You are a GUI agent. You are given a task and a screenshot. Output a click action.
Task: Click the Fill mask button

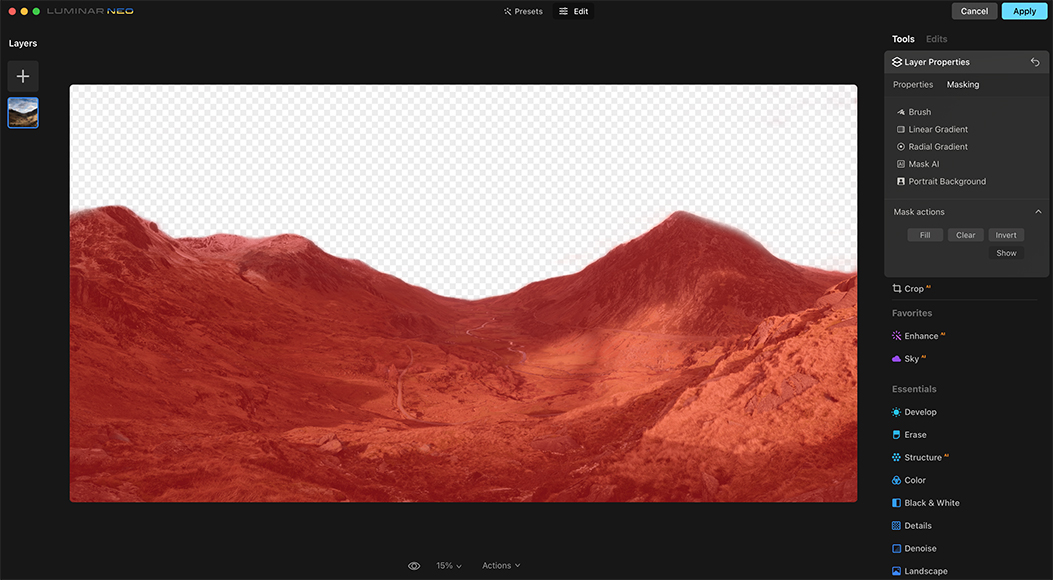click(x=925, y=235)
